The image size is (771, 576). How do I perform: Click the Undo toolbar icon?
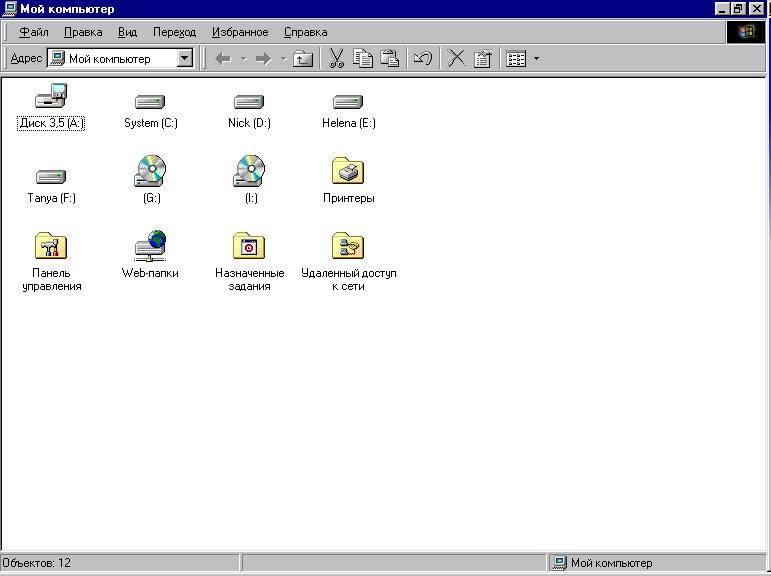point(423,59)
